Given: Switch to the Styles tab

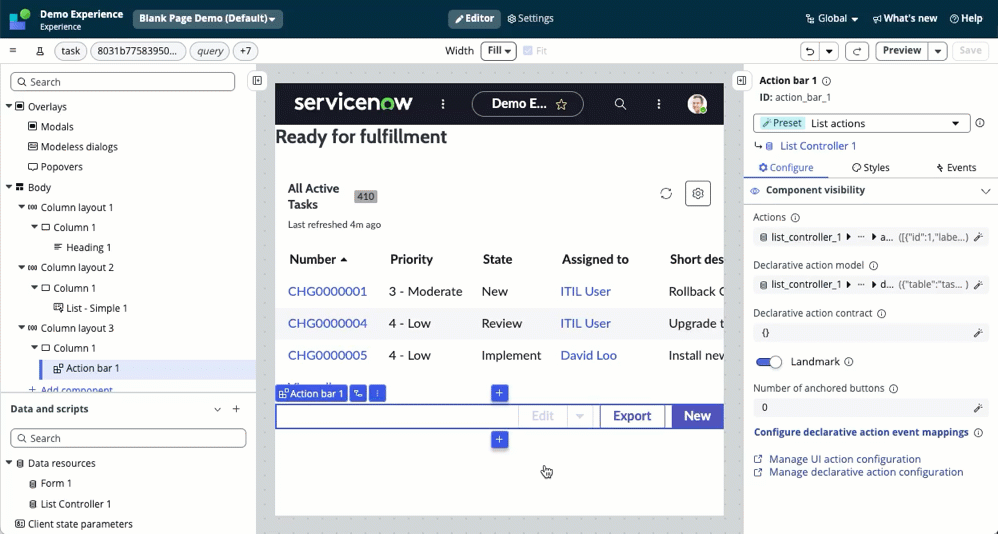Looking at the screenshot, I should (871, 167).
